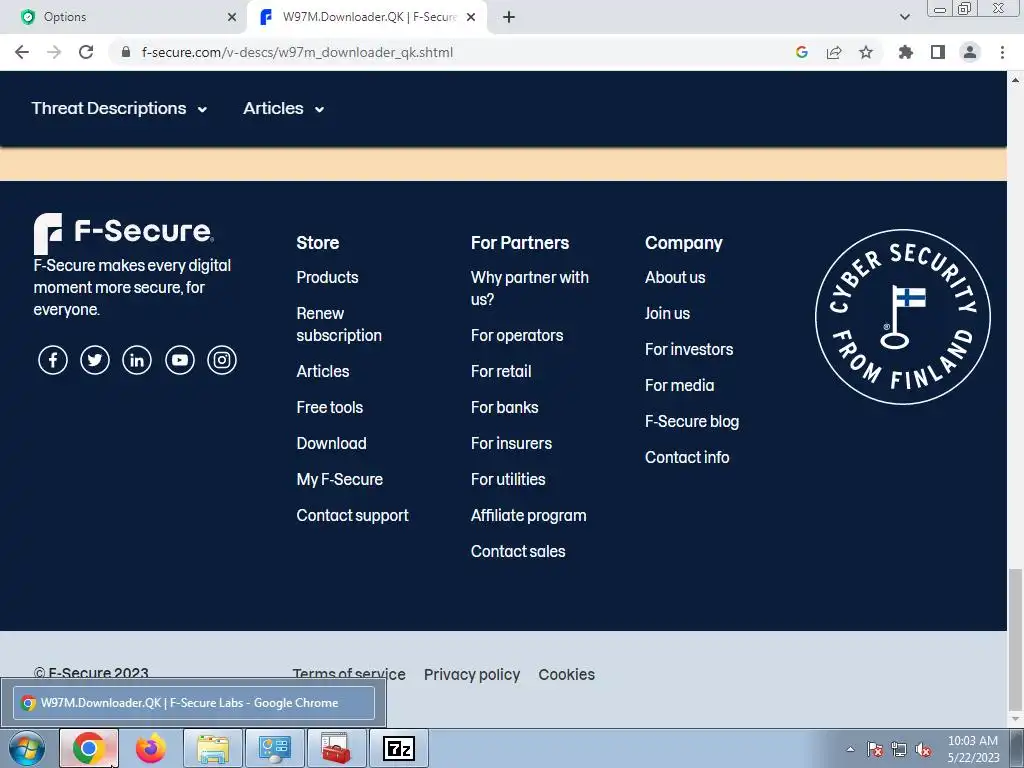
Task: Open F-Secure LinkedIn icon
Action: point(137,360)
